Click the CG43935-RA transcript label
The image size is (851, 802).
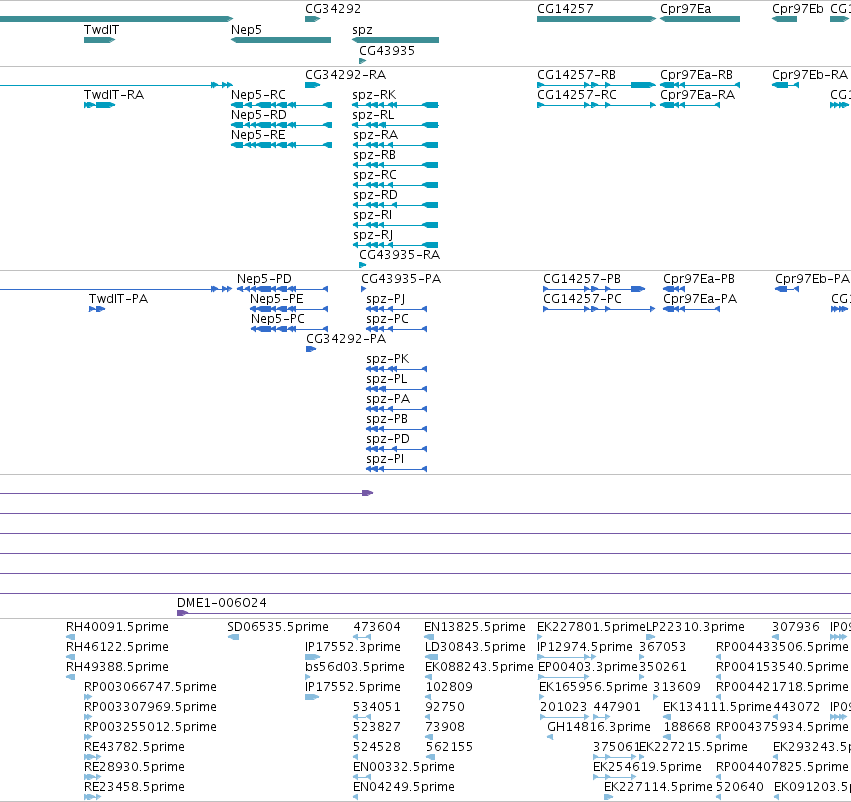(399, 255)
